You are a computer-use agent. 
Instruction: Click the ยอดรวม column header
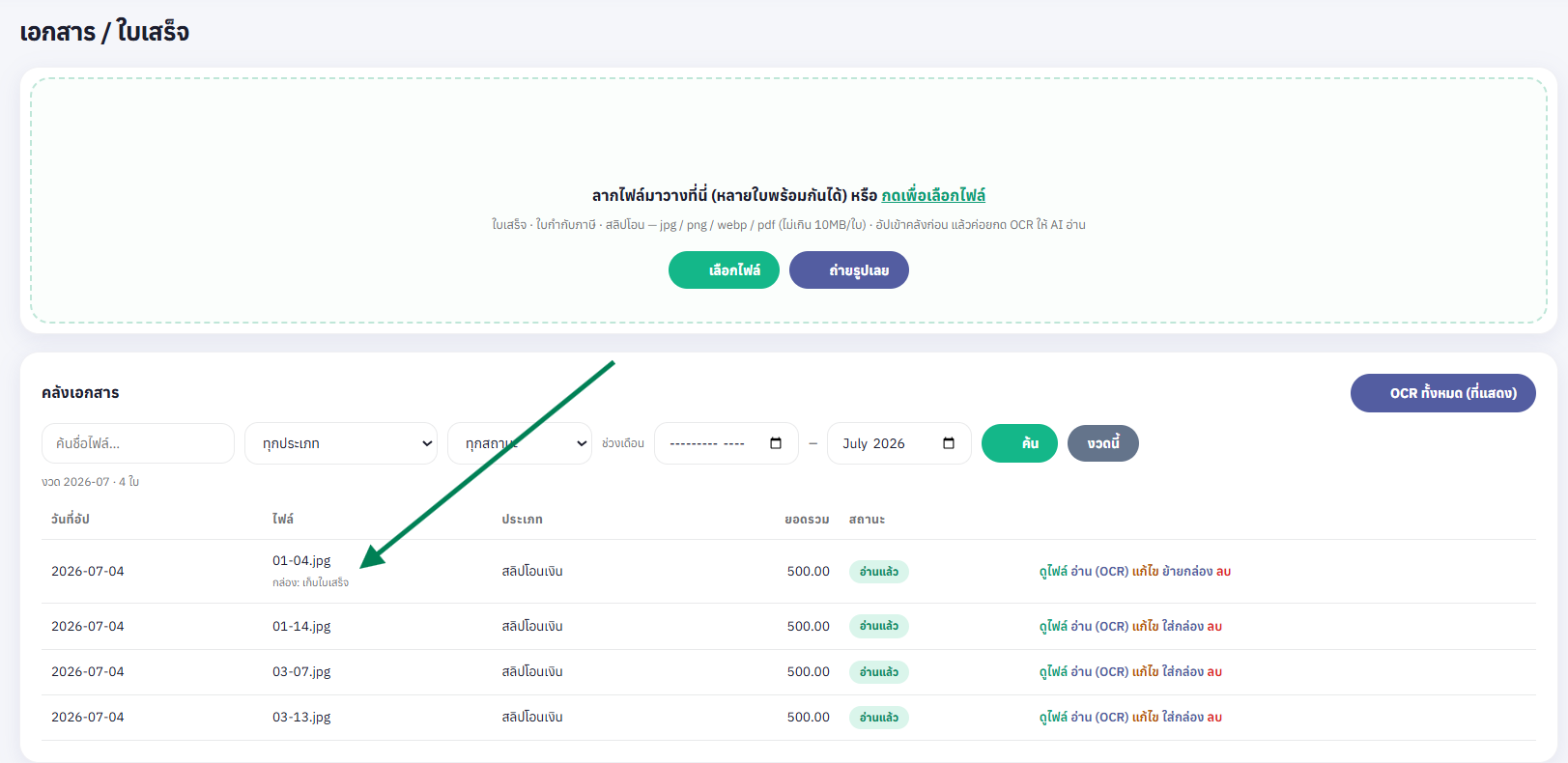(x=807, y=519)
